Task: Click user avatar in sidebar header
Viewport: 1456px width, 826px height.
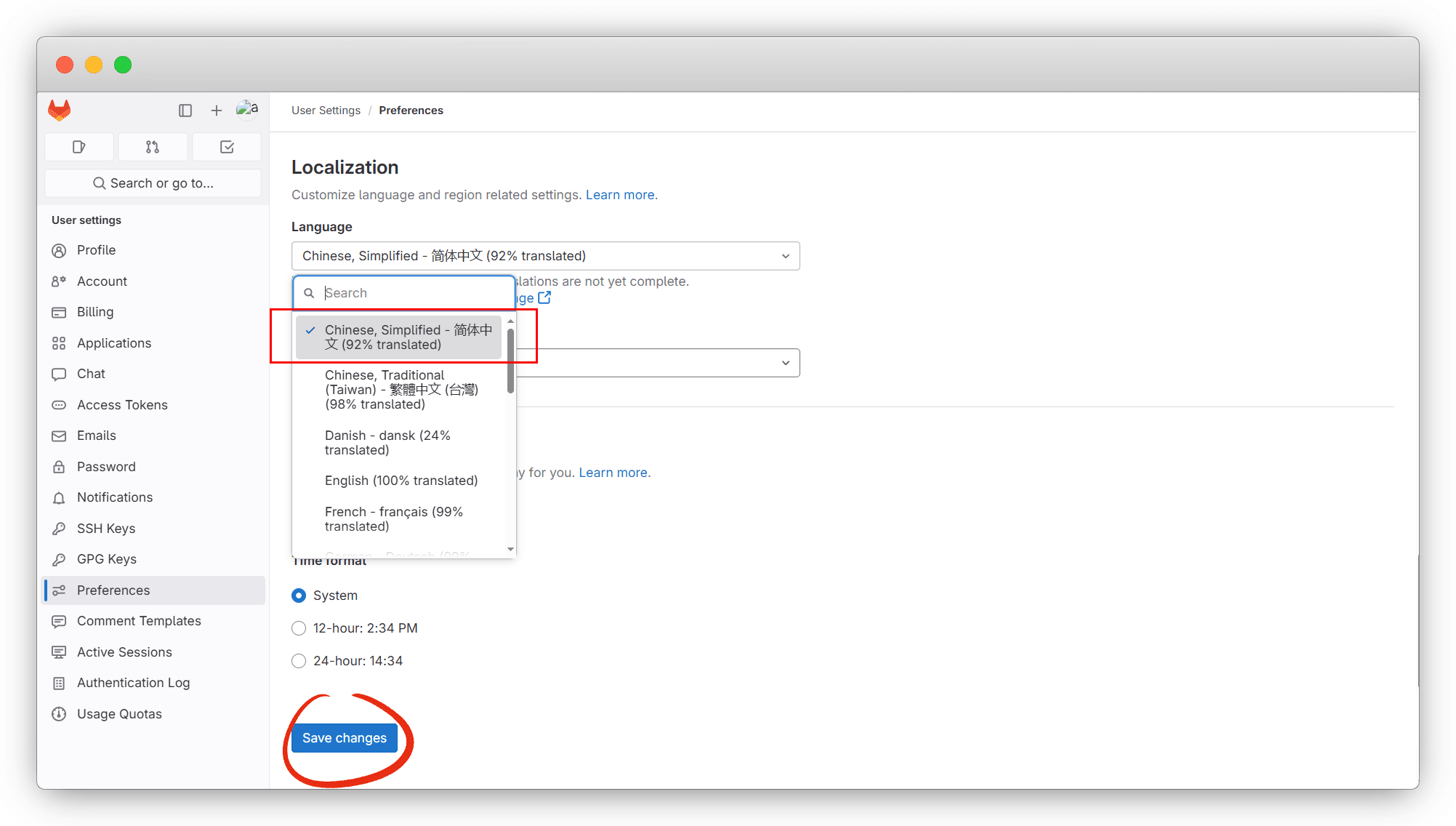Action: (x=247, y=109)
